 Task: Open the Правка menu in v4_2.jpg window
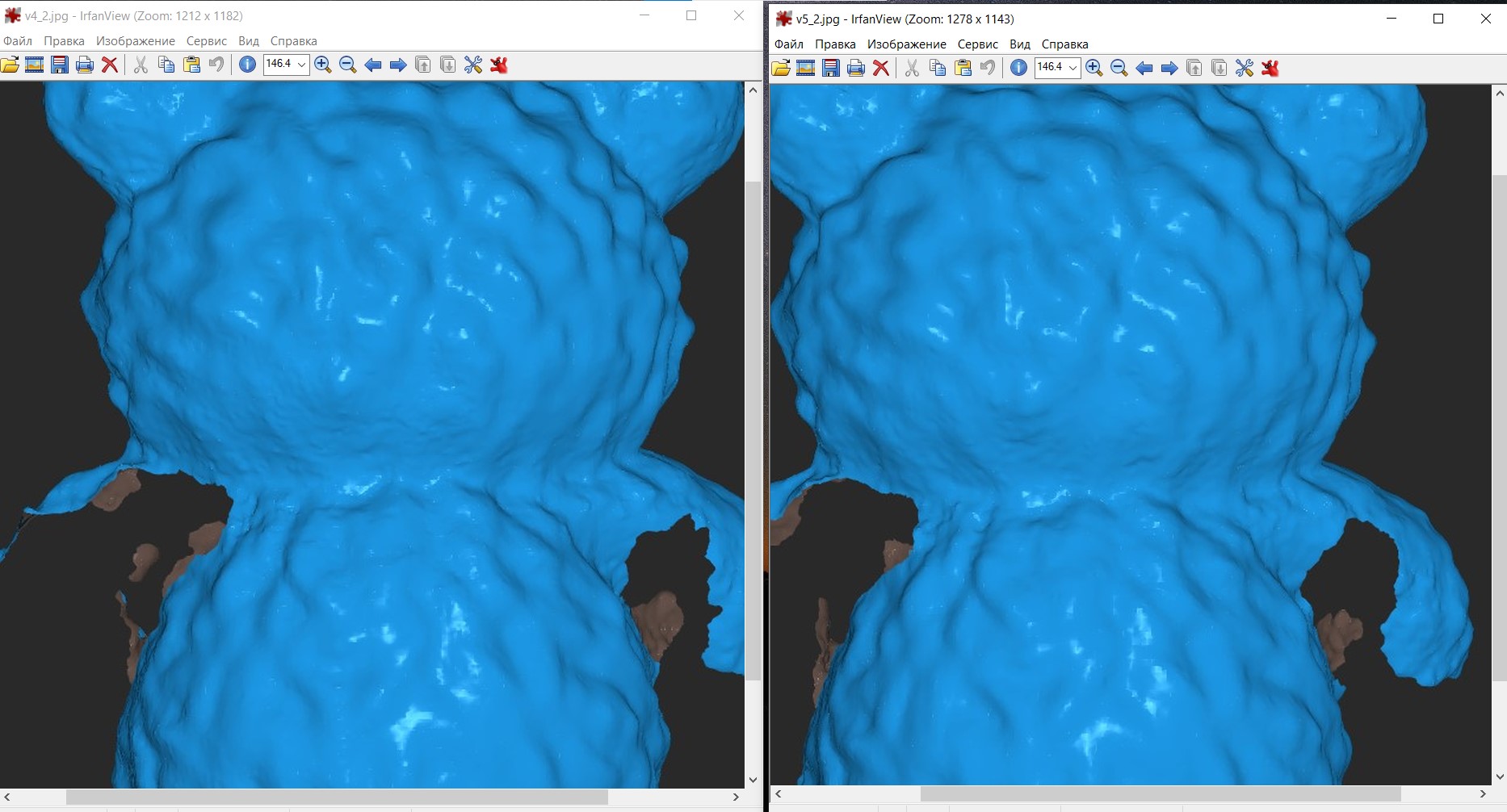tap(64, 41)
